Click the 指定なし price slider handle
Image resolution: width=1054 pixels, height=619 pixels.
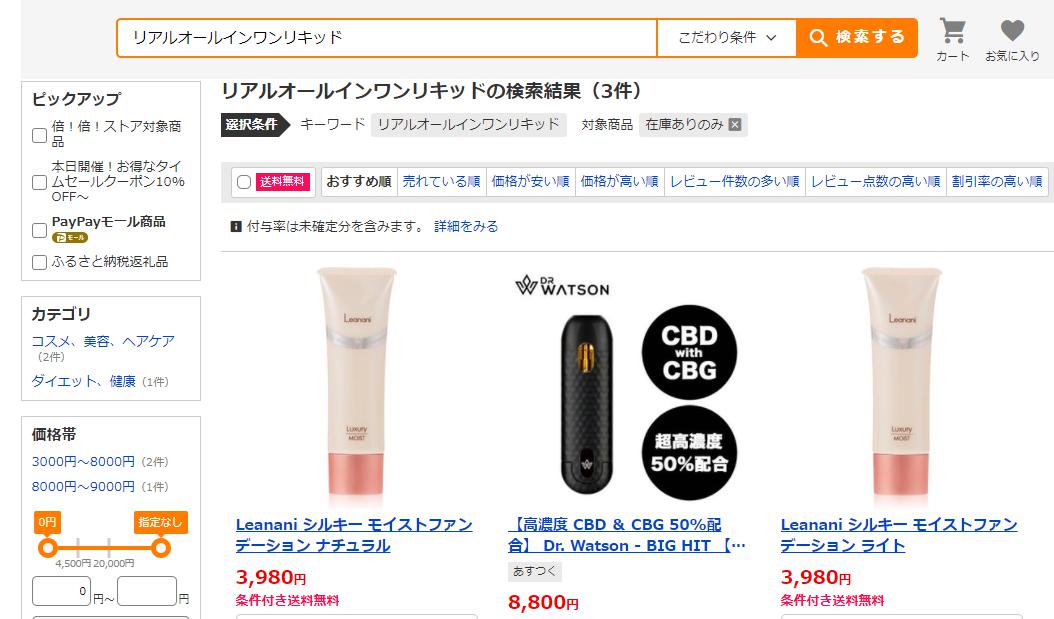pos(161,548)
